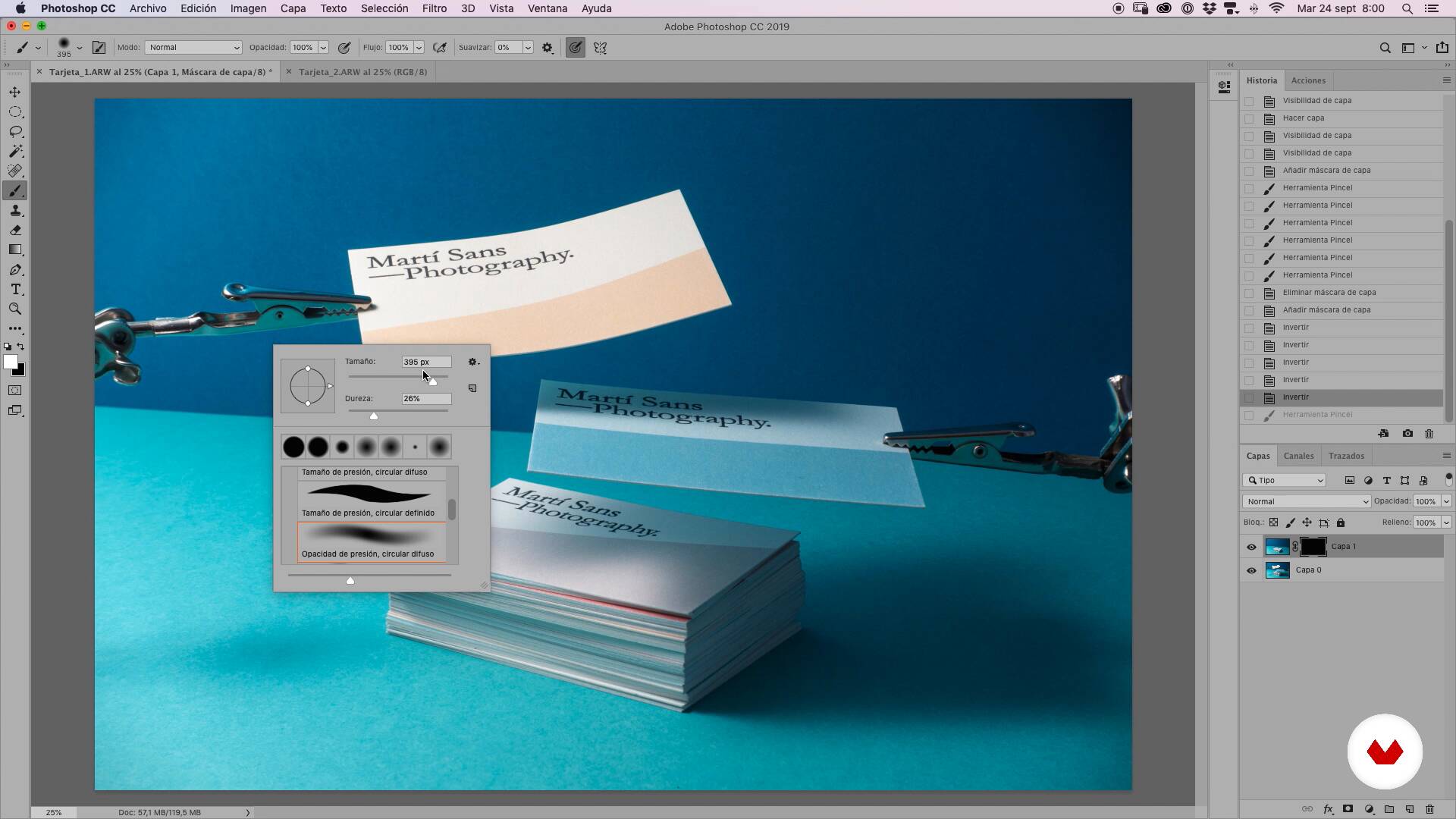The height and width of the screenshot is (819, 1456).
Task: Create a new layer
Action: 1410,809
